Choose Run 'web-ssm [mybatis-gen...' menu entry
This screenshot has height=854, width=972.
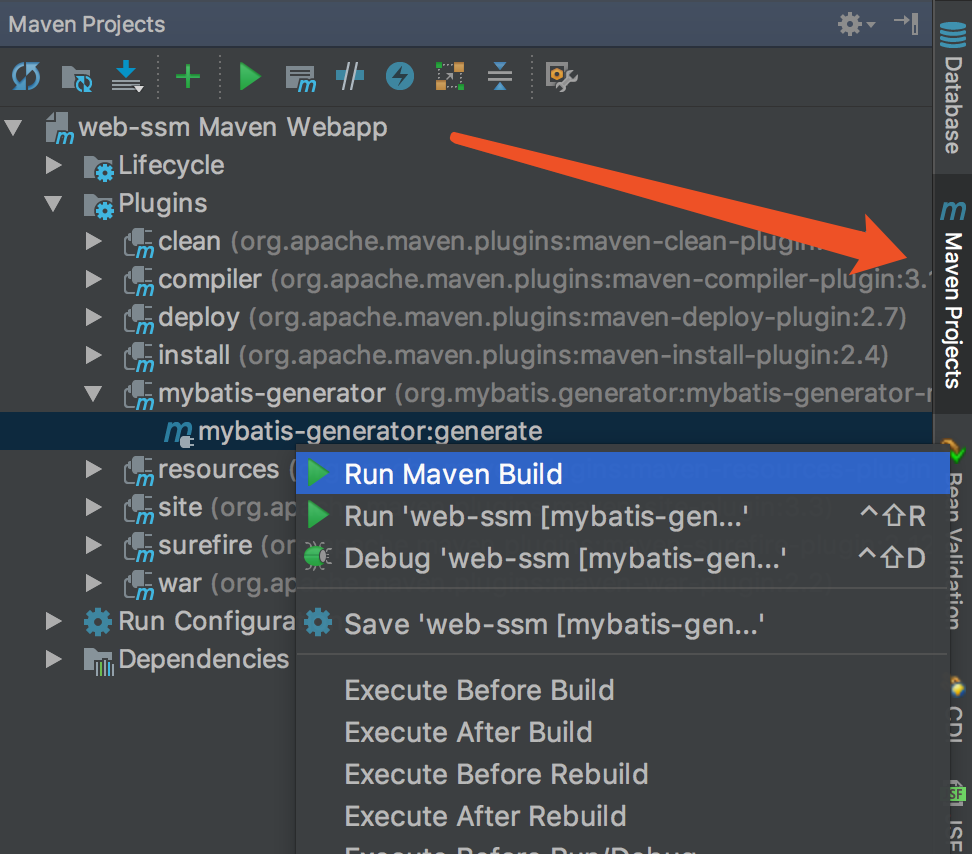pos(622,516)
